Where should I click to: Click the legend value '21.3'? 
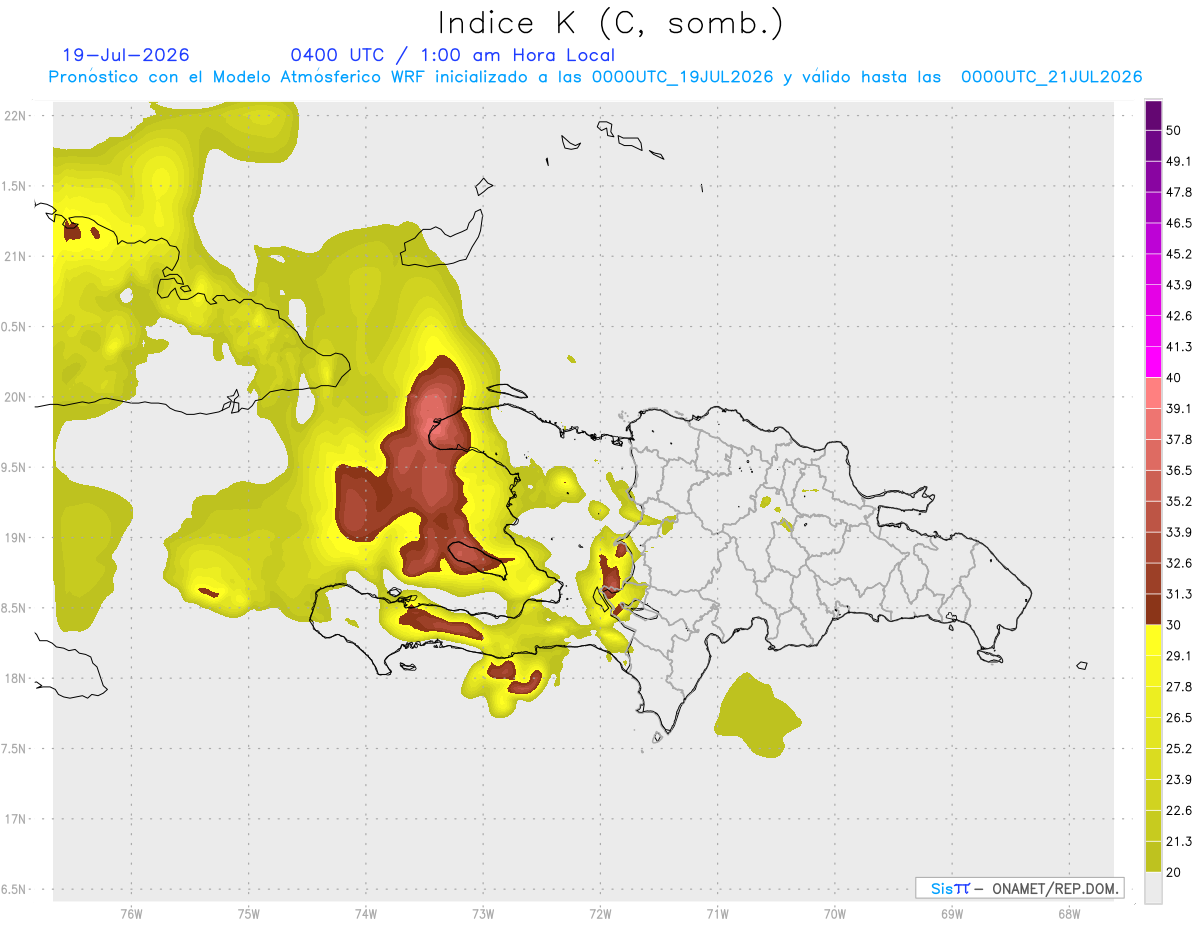tap(1179, 841)
